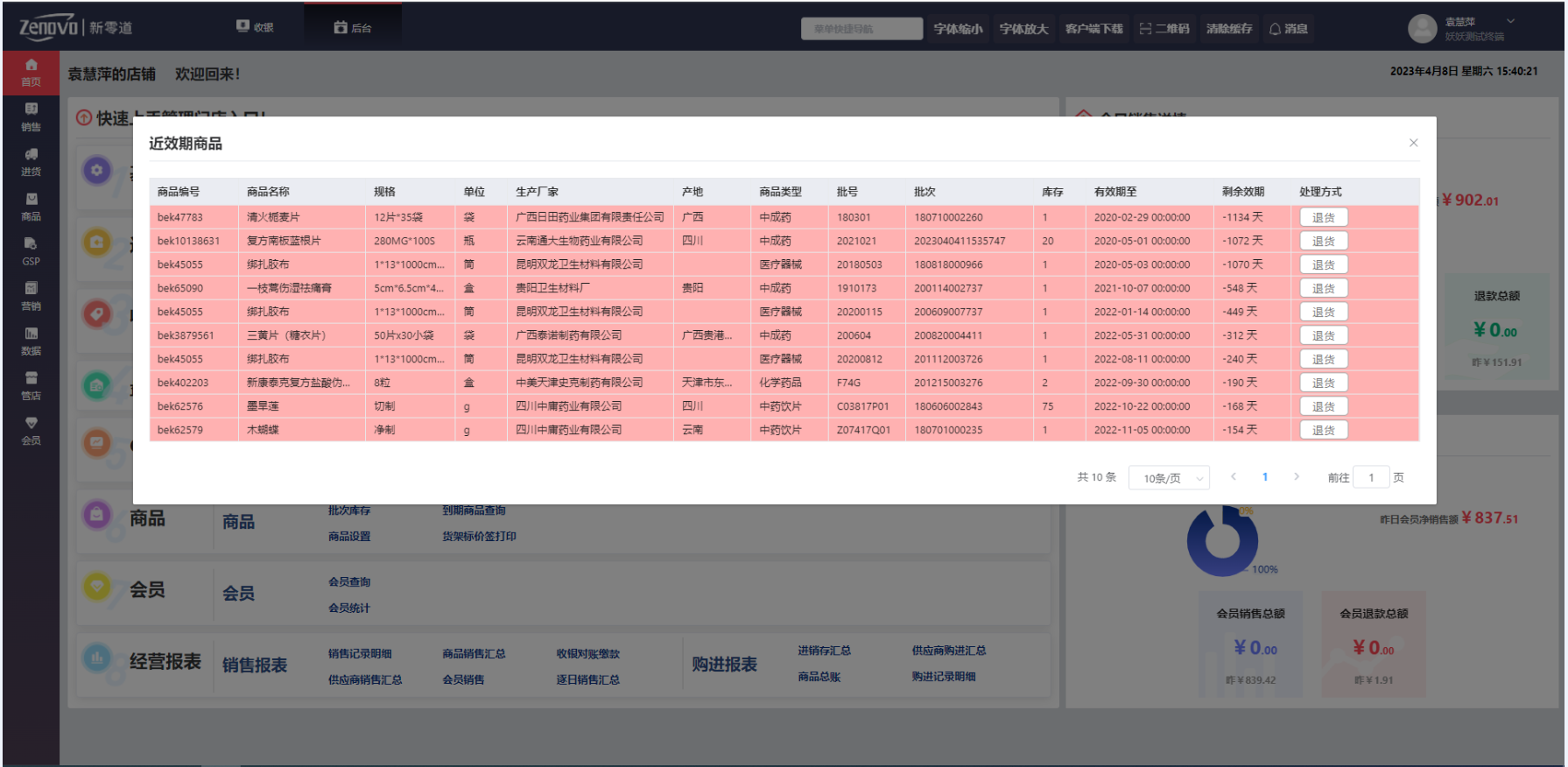Click 字体放大 in the top toolbar
Screen dimensions: 1568x767
click(1023, 29)
